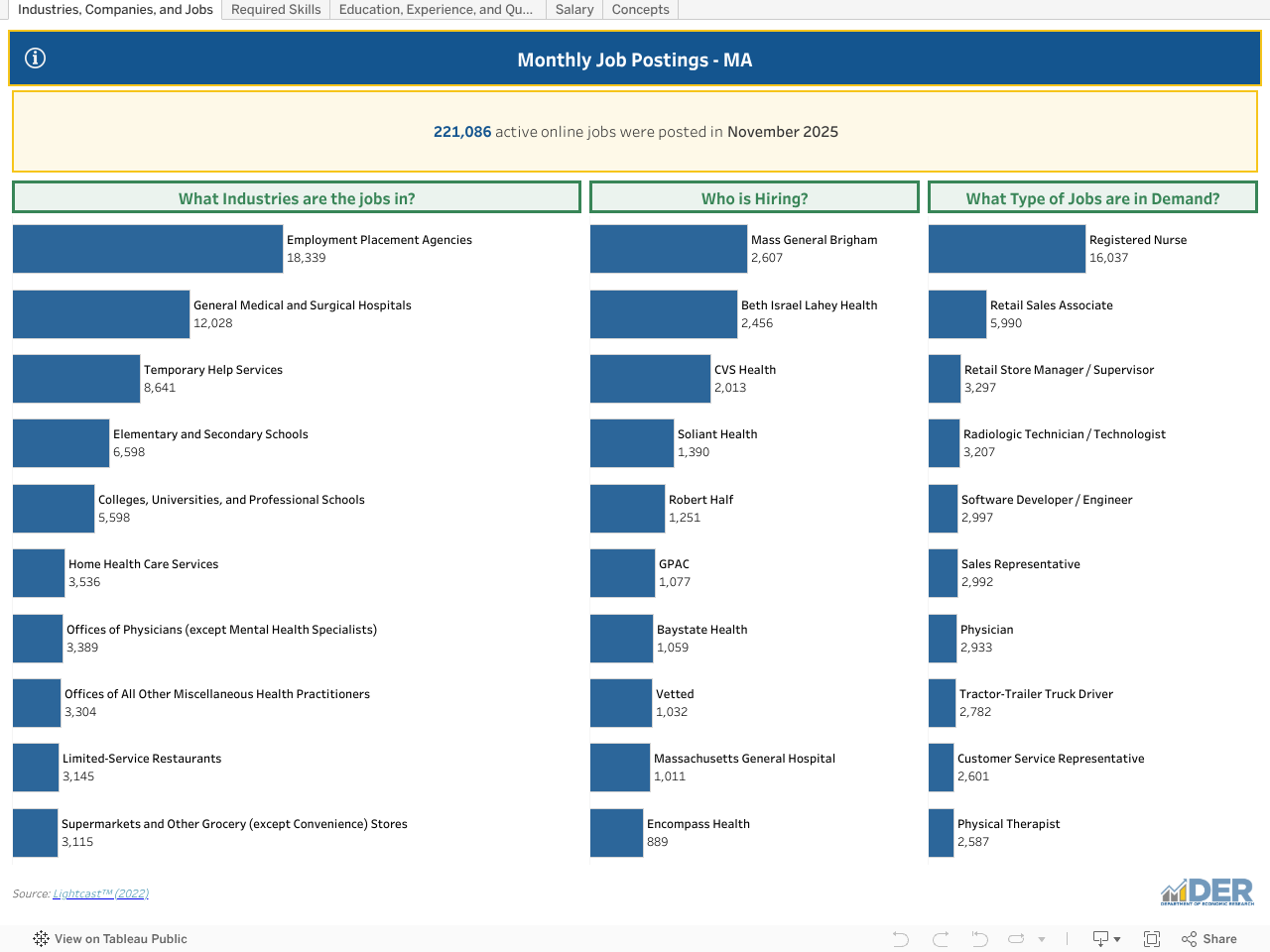1270x952 pixels.
Task: Click the Sales Representative bar
Action: point(944,573)
